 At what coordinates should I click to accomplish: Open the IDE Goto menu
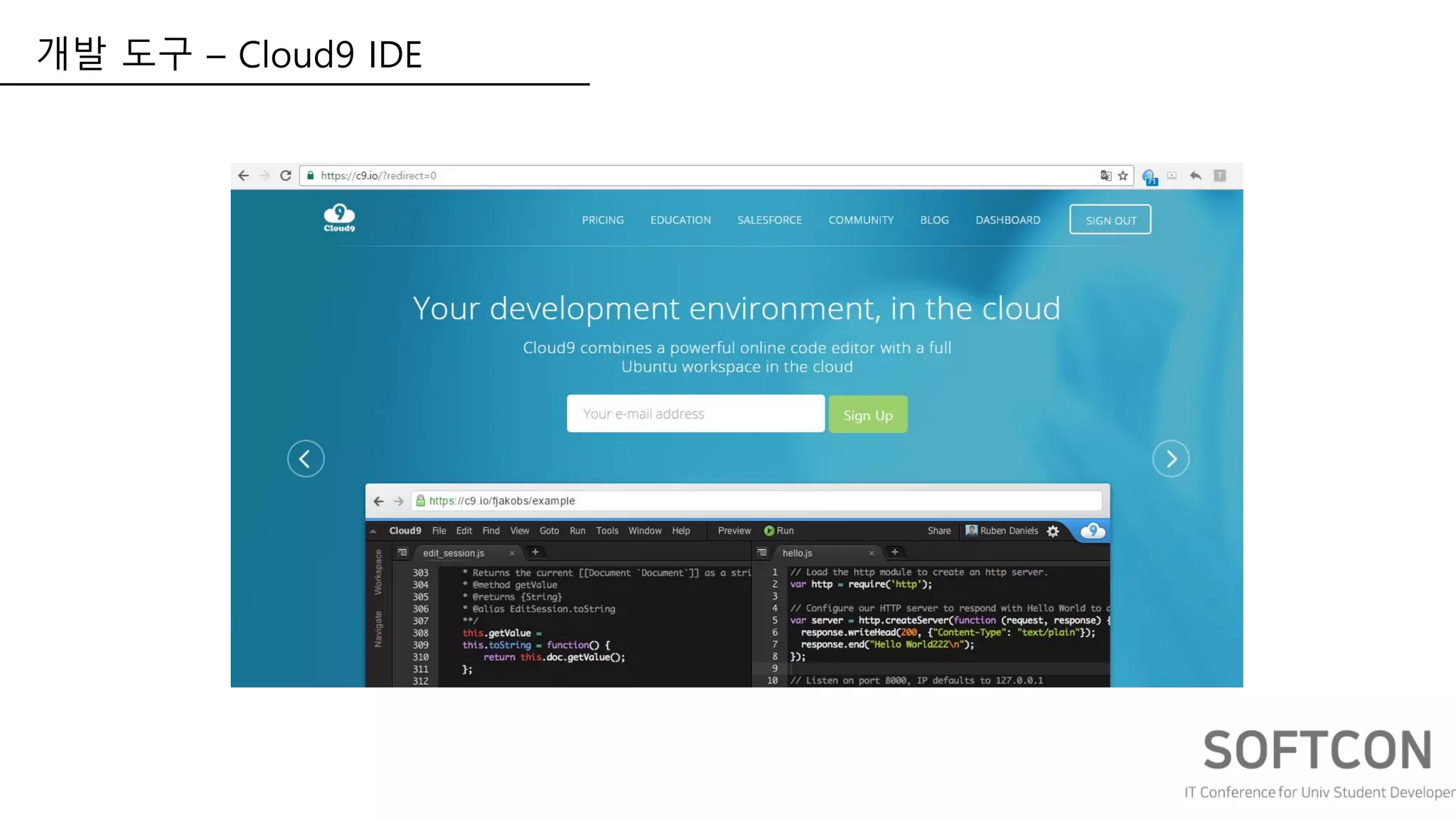550,531
